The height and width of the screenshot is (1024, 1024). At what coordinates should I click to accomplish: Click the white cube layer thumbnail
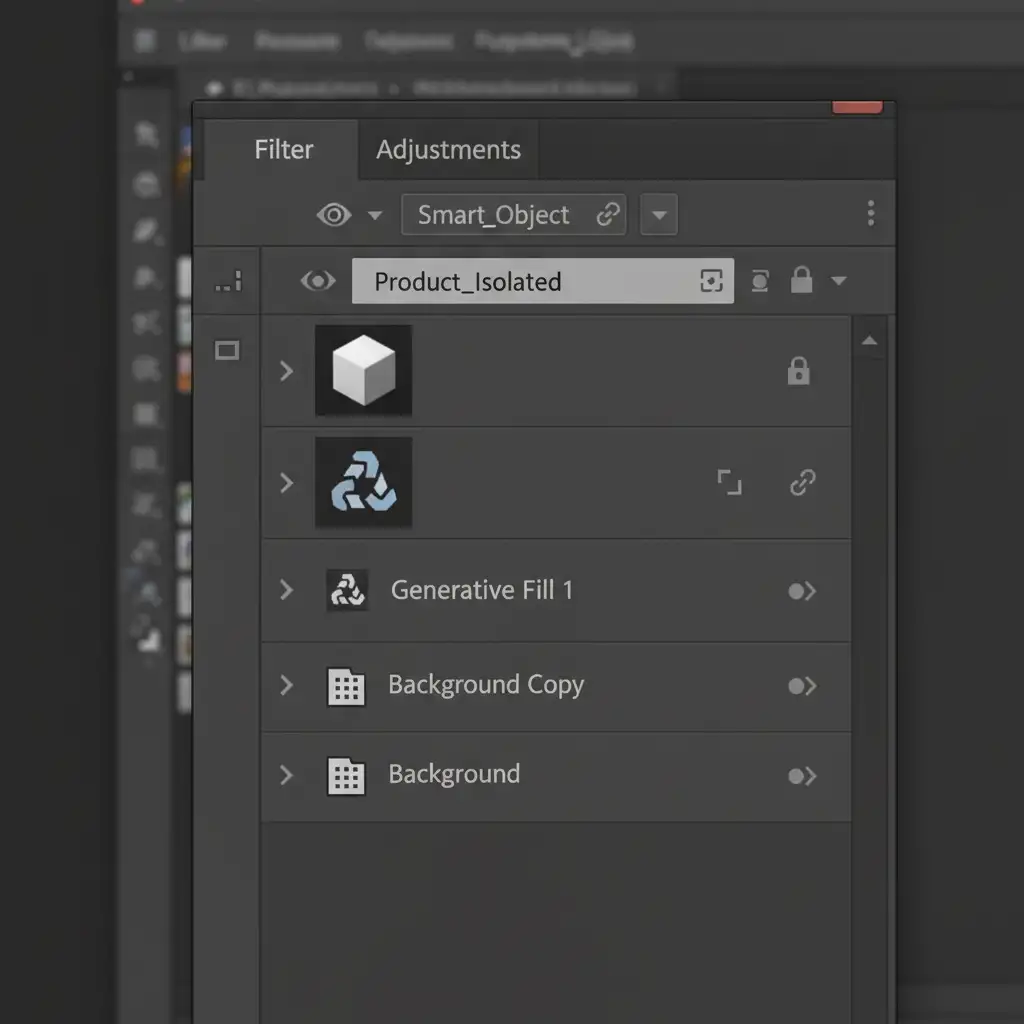pos(363,370)
